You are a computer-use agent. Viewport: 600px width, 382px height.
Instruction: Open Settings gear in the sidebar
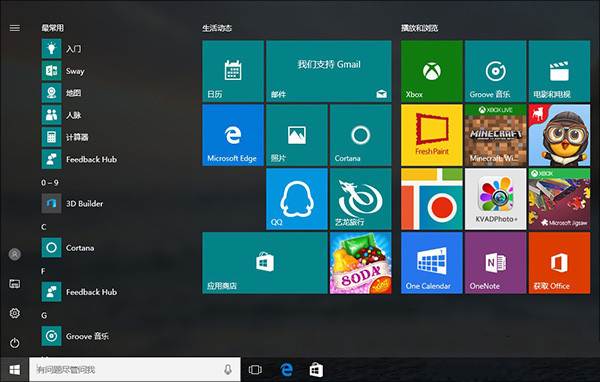[15, 313]
